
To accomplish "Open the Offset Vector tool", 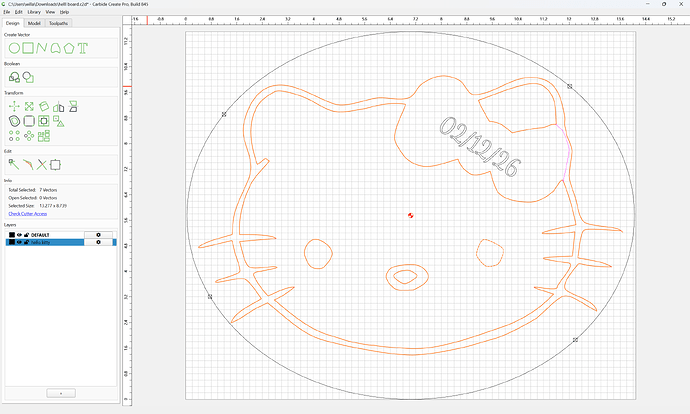I will click(14, 121).
